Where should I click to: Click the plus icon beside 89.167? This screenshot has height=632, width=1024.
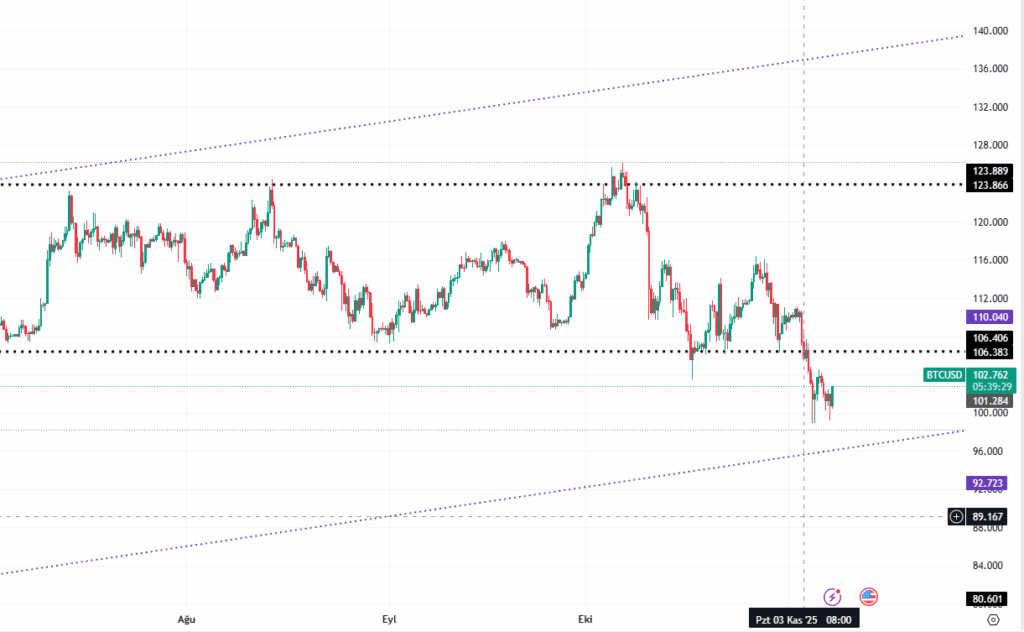(957, 517)
